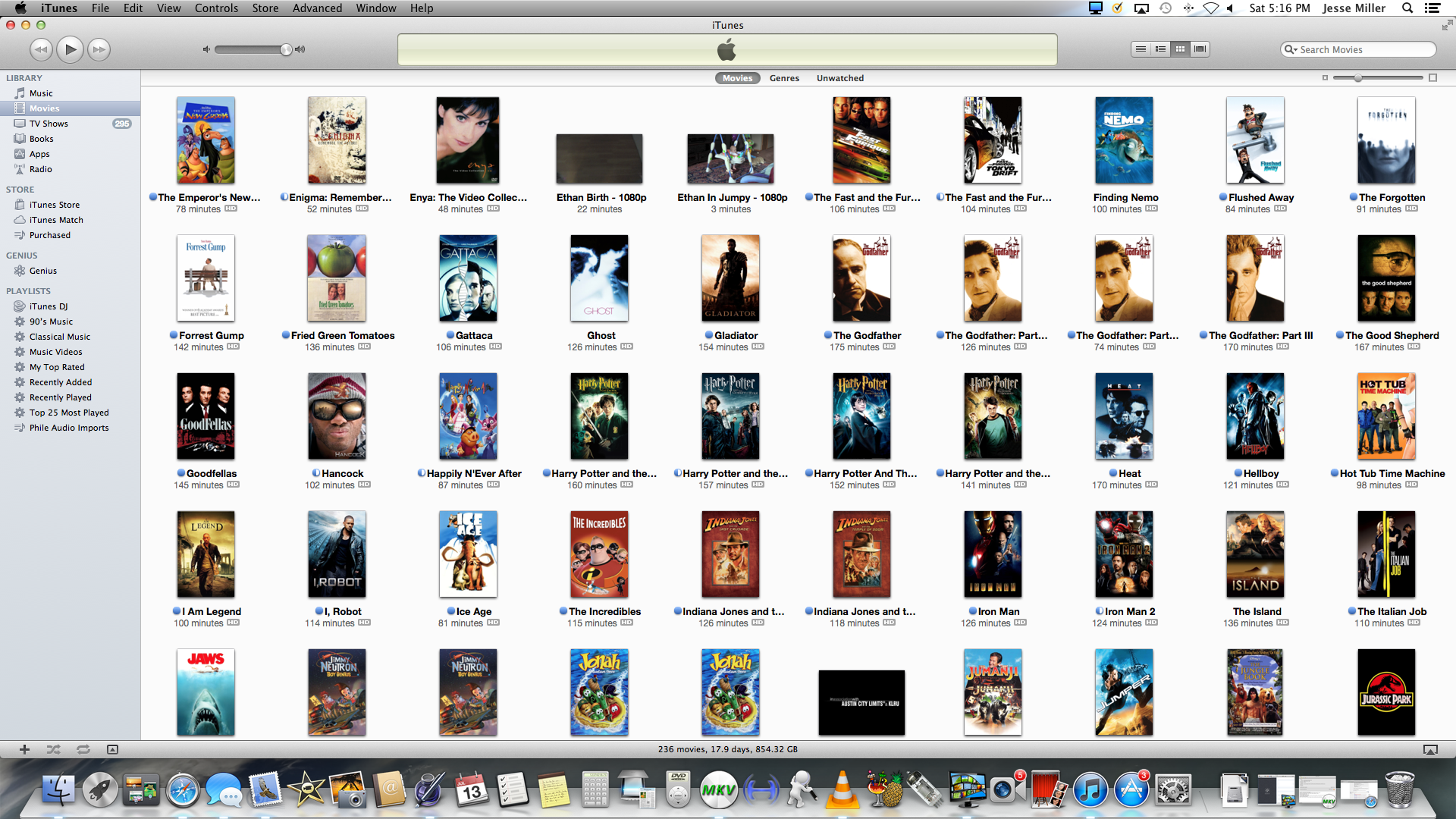Switch to song list view icon
The image size is (1456, 819).
coord(1141,49)
